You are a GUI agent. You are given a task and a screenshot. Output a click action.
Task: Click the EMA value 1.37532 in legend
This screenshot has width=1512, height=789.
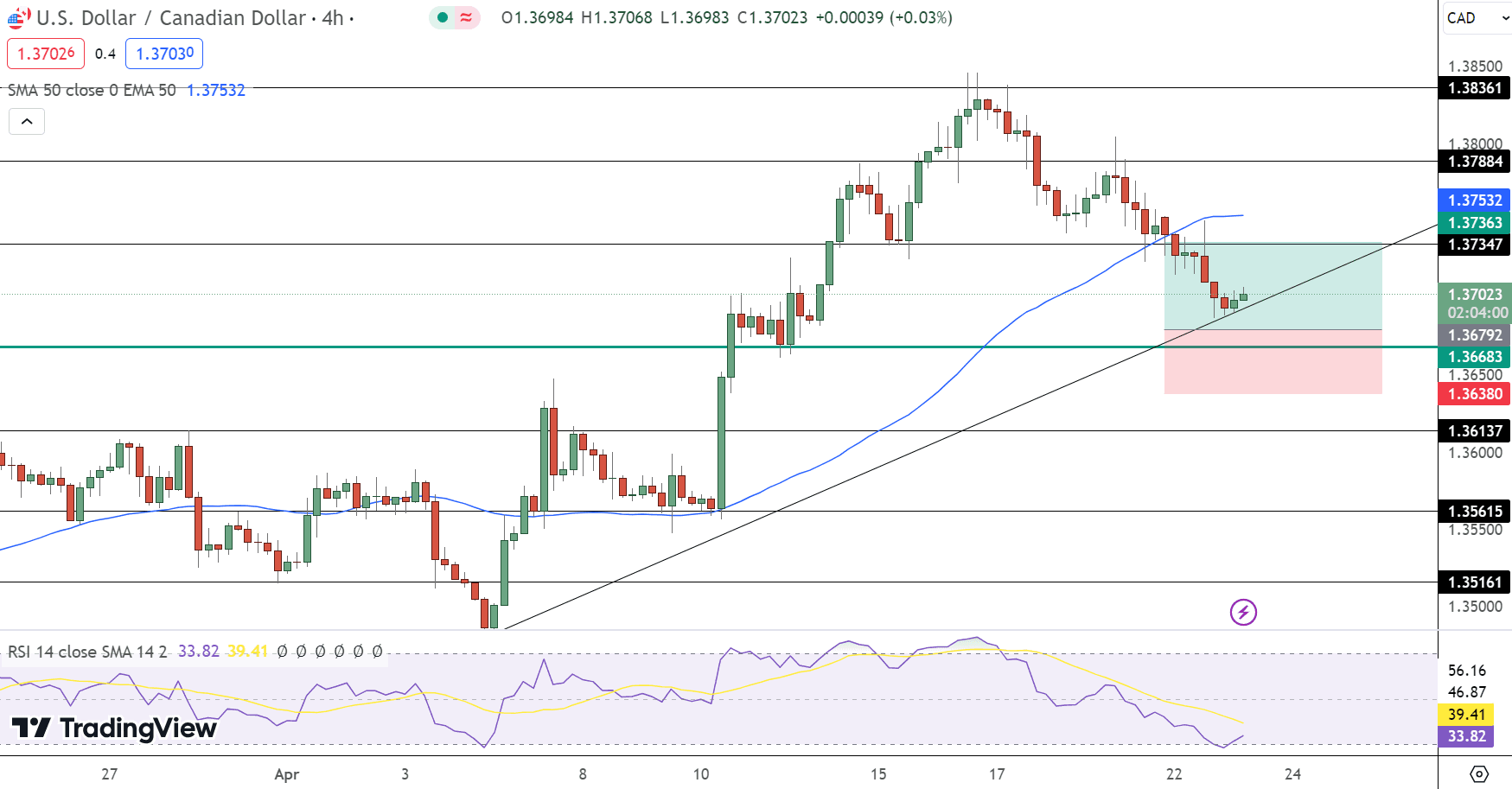pyautogui.click(x=216, y=90)
